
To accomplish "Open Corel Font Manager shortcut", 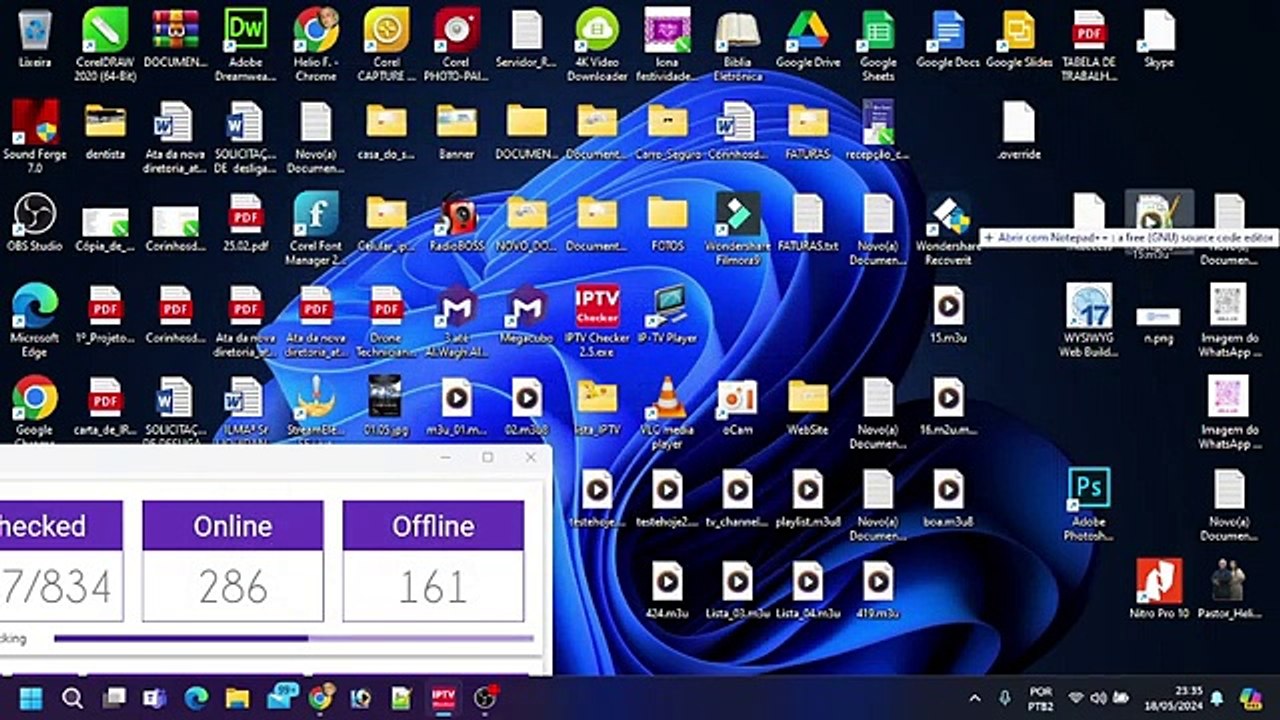I will [316, 229].
